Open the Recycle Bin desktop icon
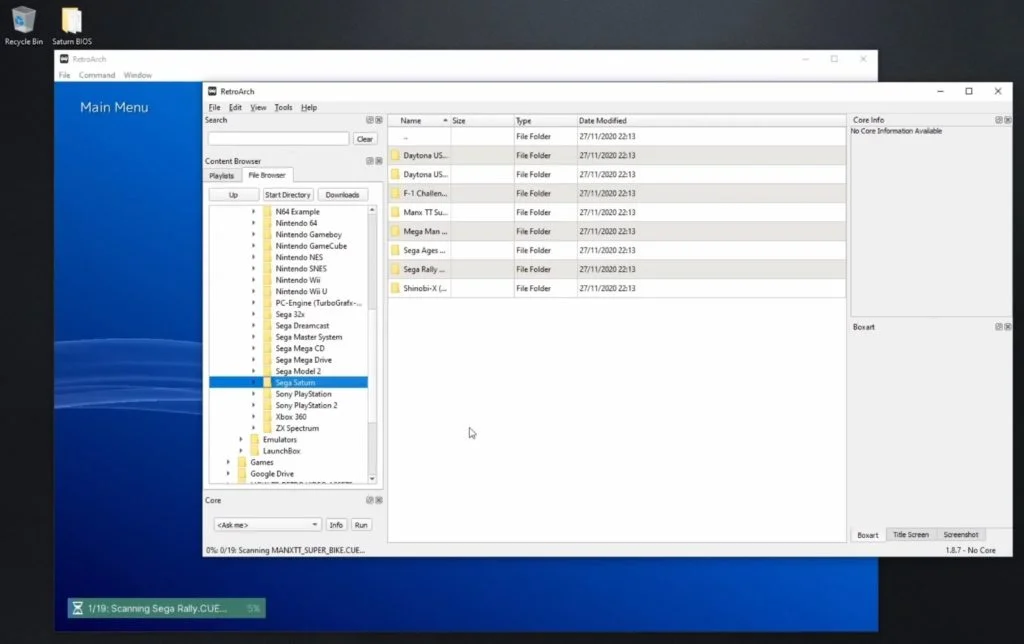 pyautogui.click(x=24, y=25)
